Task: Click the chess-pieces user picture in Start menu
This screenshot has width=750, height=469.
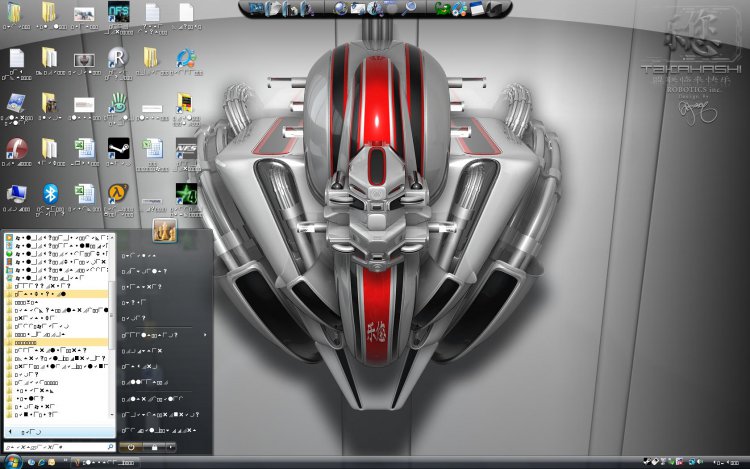Action: (x=165, y=230)
